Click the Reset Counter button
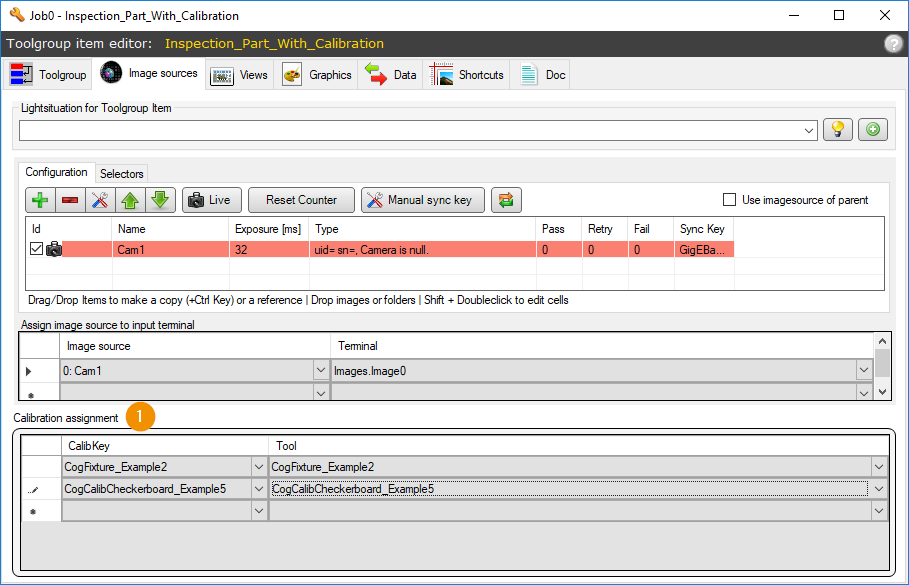 (x=301, y=200)
